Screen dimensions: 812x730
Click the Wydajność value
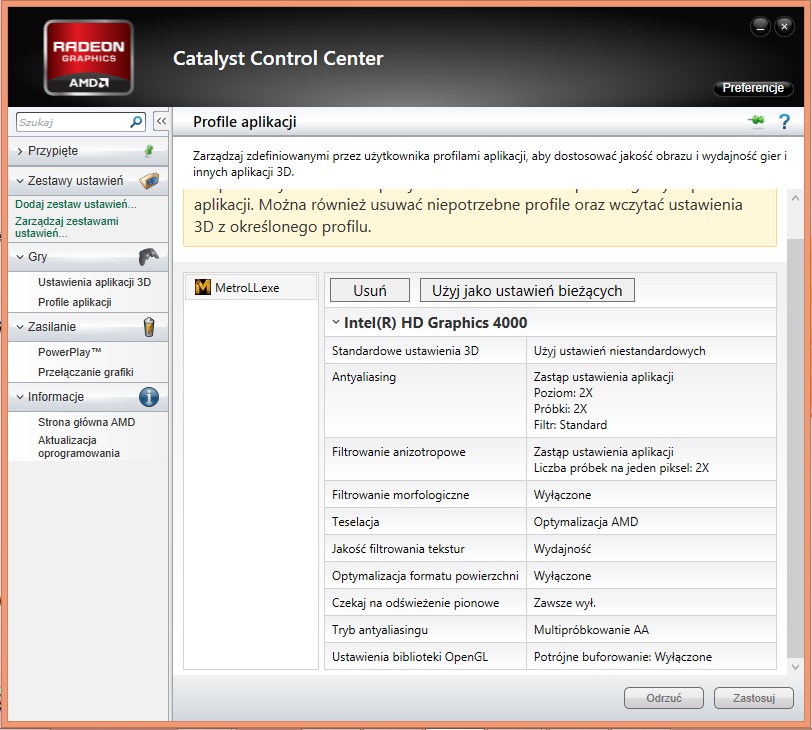[x=562, y=549]
